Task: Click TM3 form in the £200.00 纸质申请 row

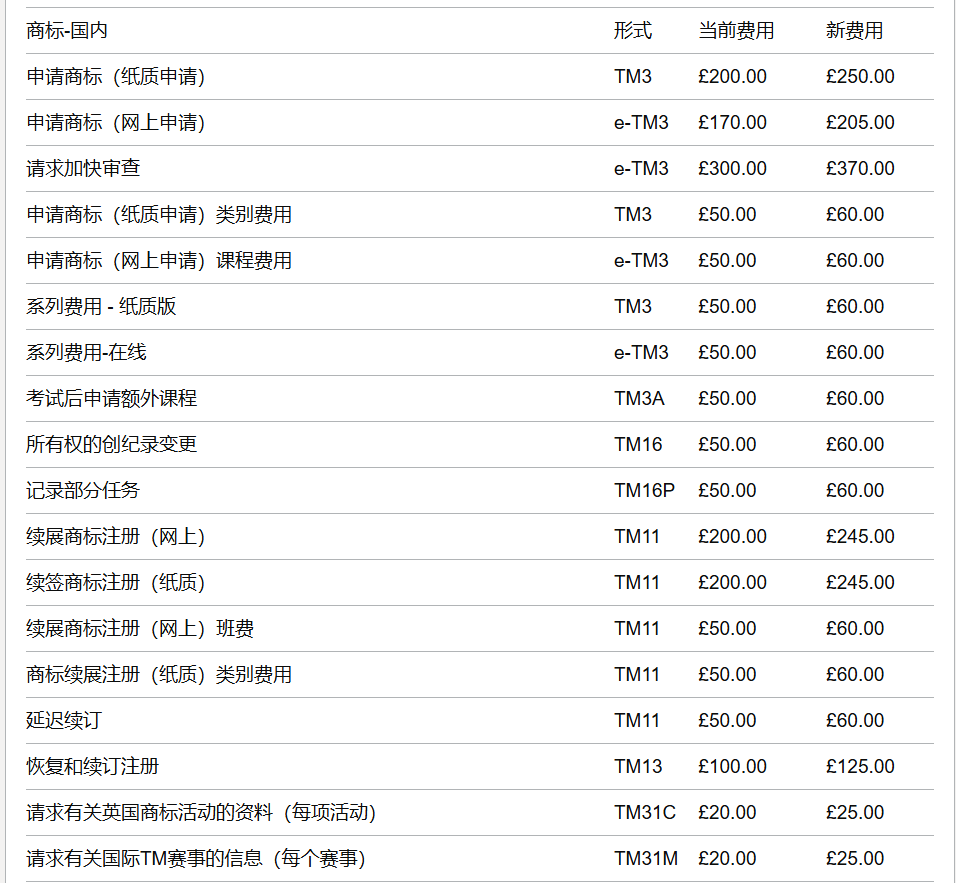Action: 633,76
